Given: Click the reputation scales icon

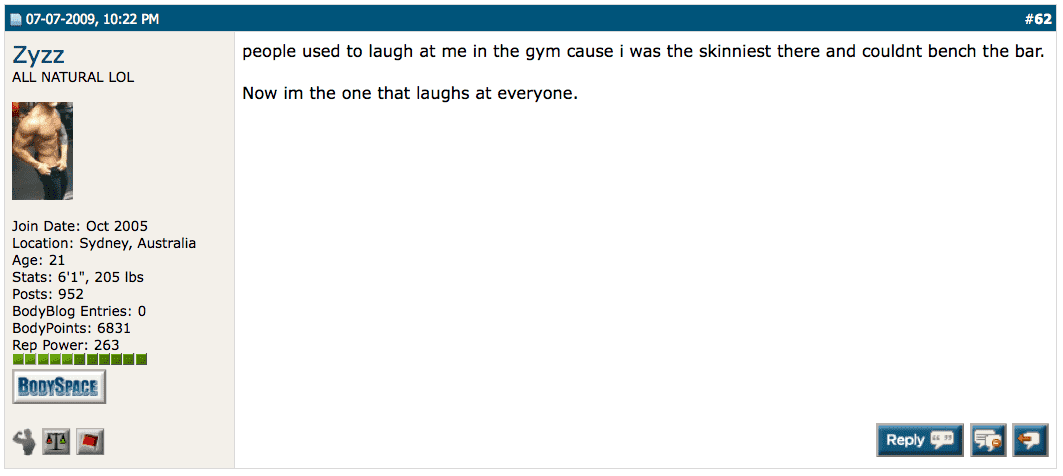Looking at the screenshot, I should pos(57,440).
